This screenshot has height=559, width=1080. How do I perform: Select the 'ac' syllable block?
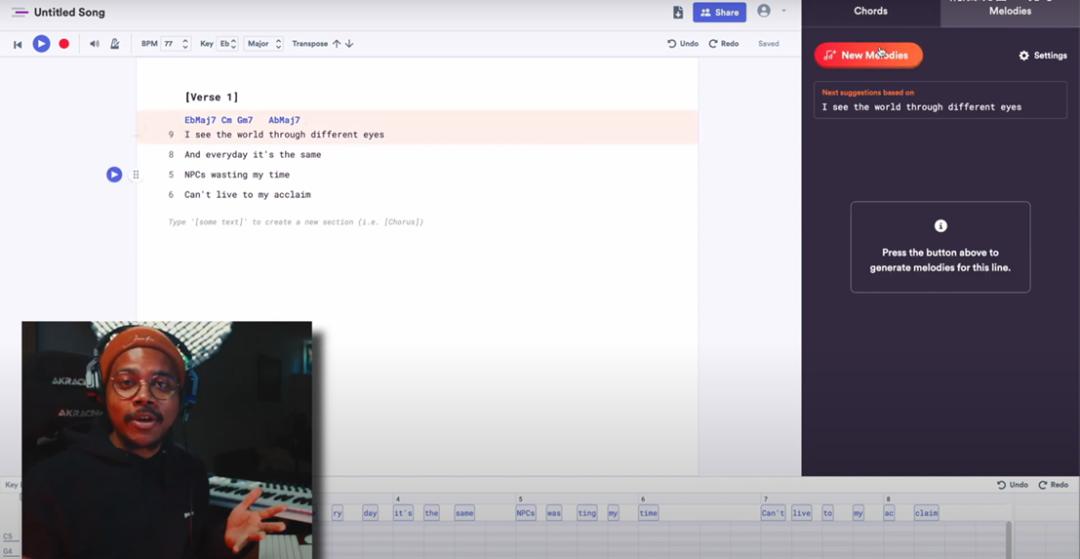889,513
